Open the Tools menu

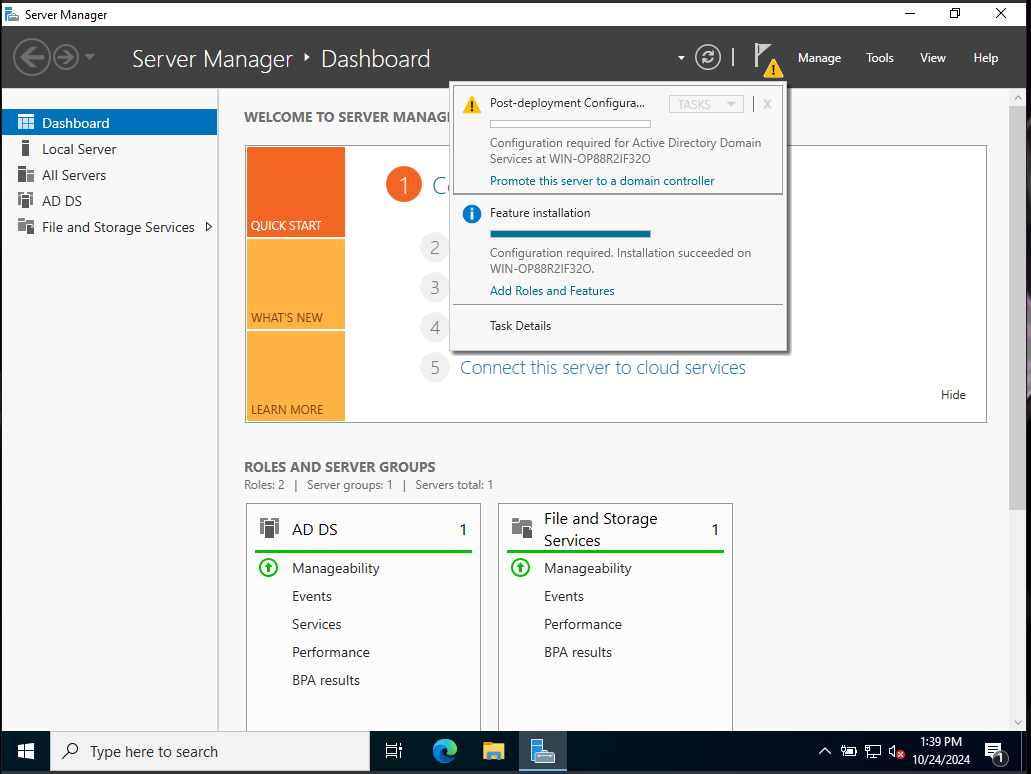(879, 58)
